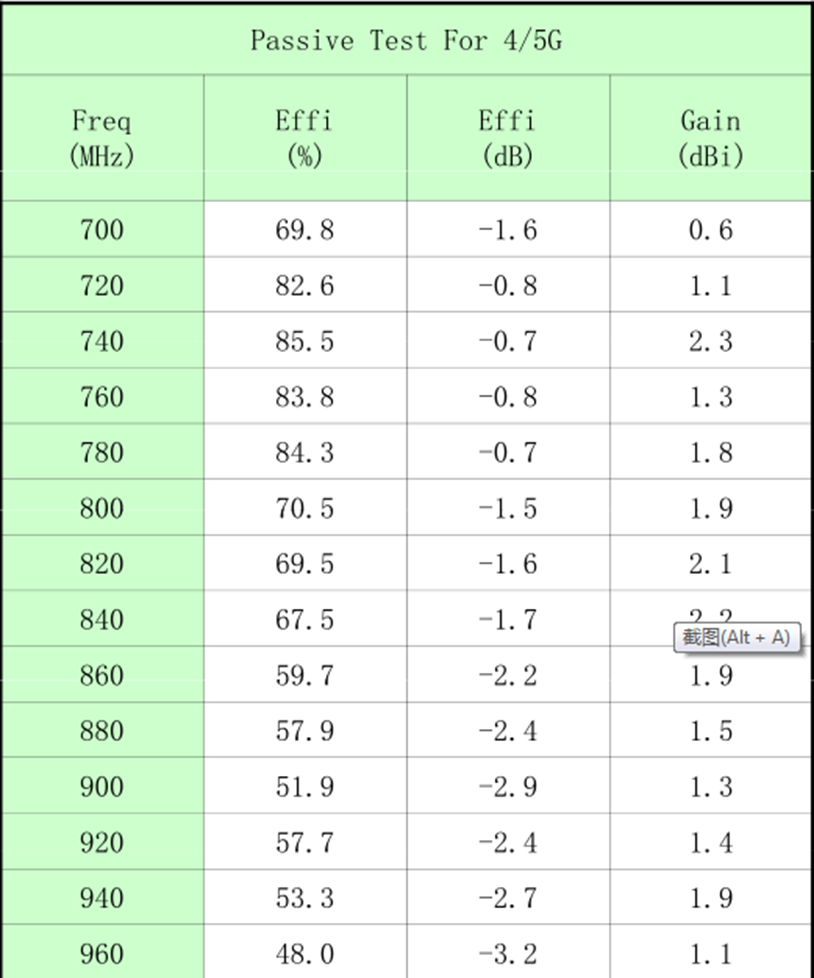Click the -2.9 dB efficiency cell

(508, 787)
